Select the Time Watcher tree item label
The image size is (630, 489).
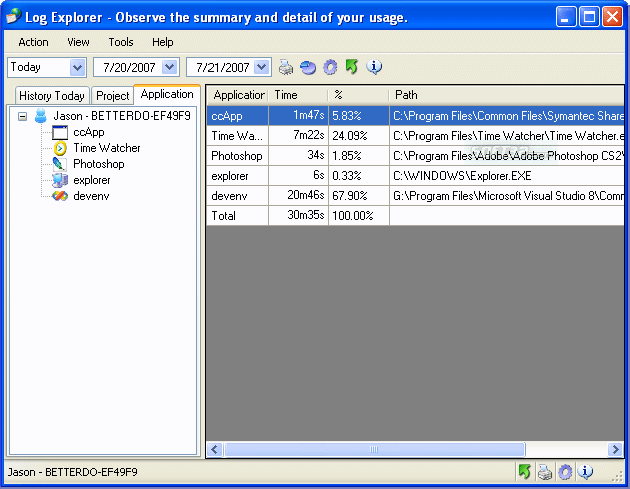click(107, 148)
